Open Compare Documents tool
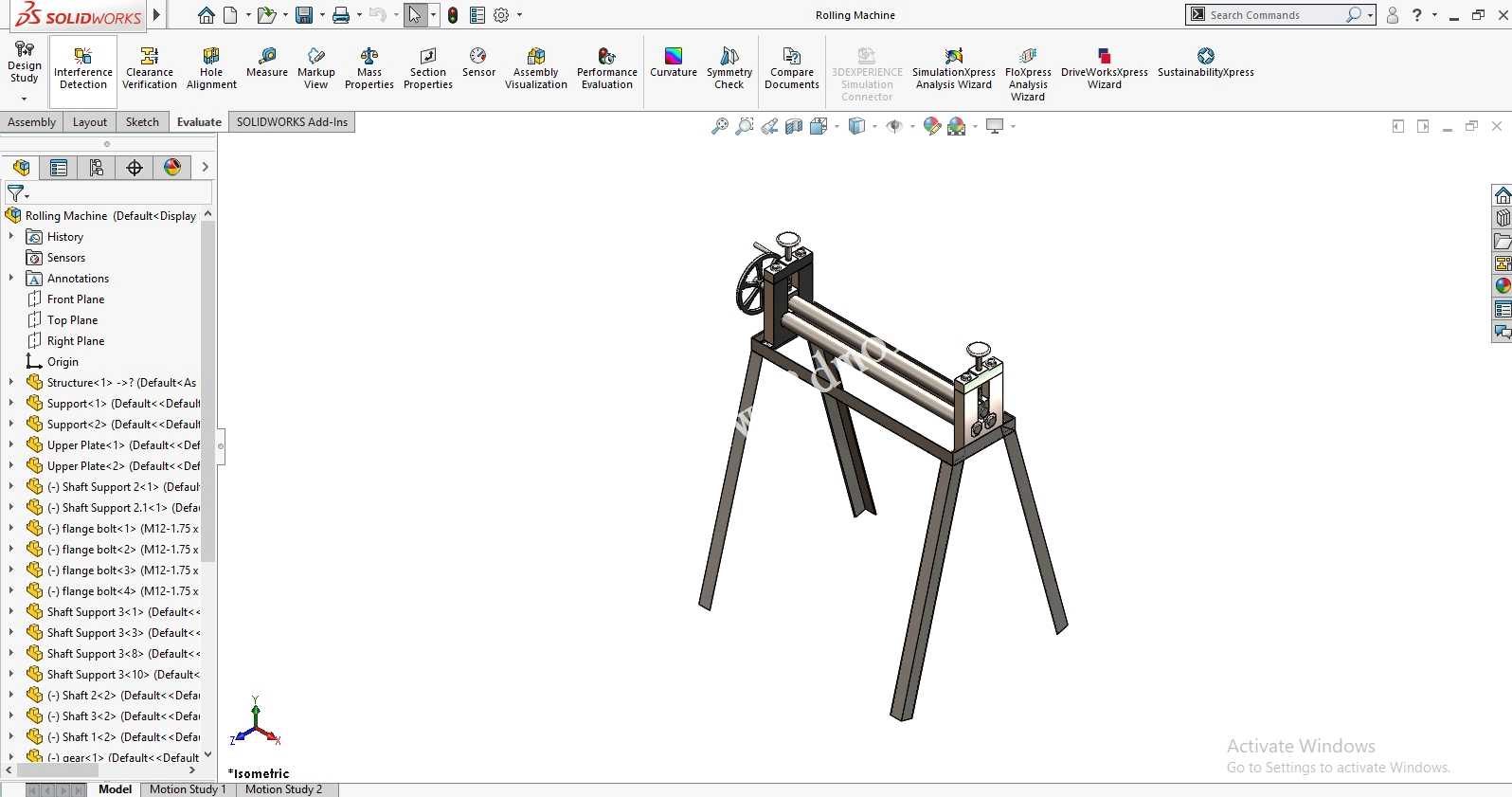 coord(792,67)
